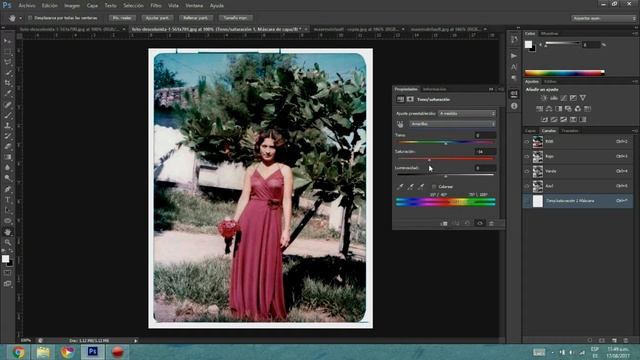Viewport: 640px width, 360px height.
Task: Click the 'Píx. reales' button
Action: click(122, 18)
